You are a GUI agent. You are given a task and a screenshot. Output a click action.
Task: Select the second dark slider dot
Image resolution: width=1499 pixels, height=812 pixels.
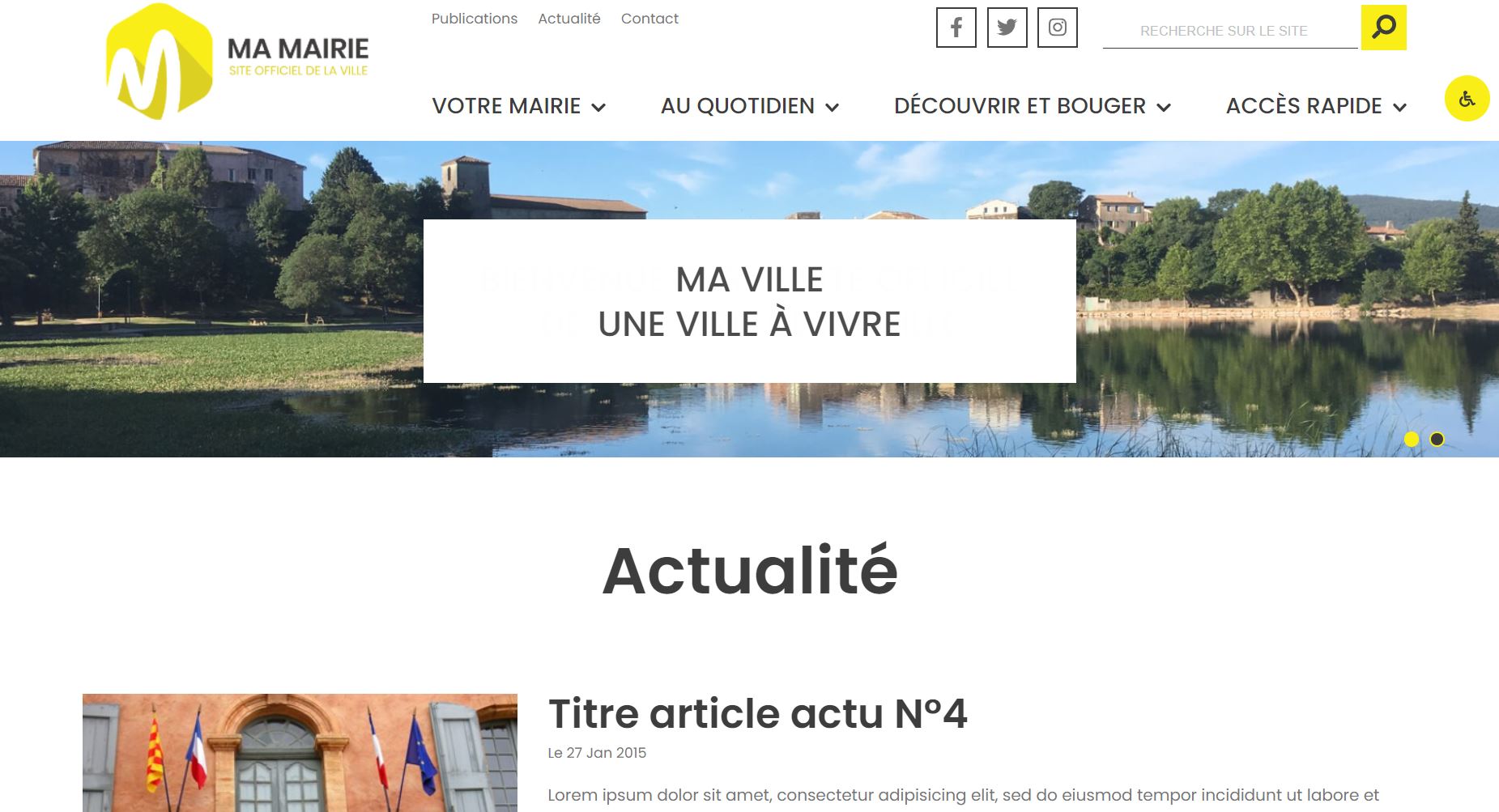(1437, 439)
